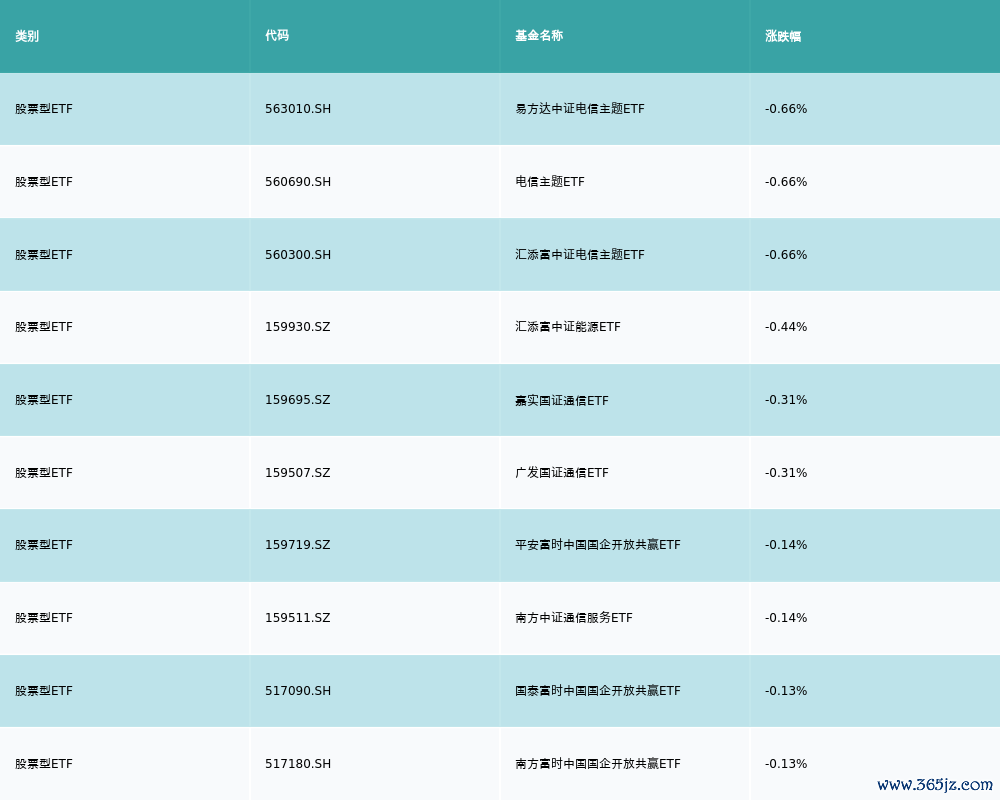Click 股票型ETF in the 517090.SH row
The width and height of the screenshot is (1000, 800).
click(x=44, y=691)
